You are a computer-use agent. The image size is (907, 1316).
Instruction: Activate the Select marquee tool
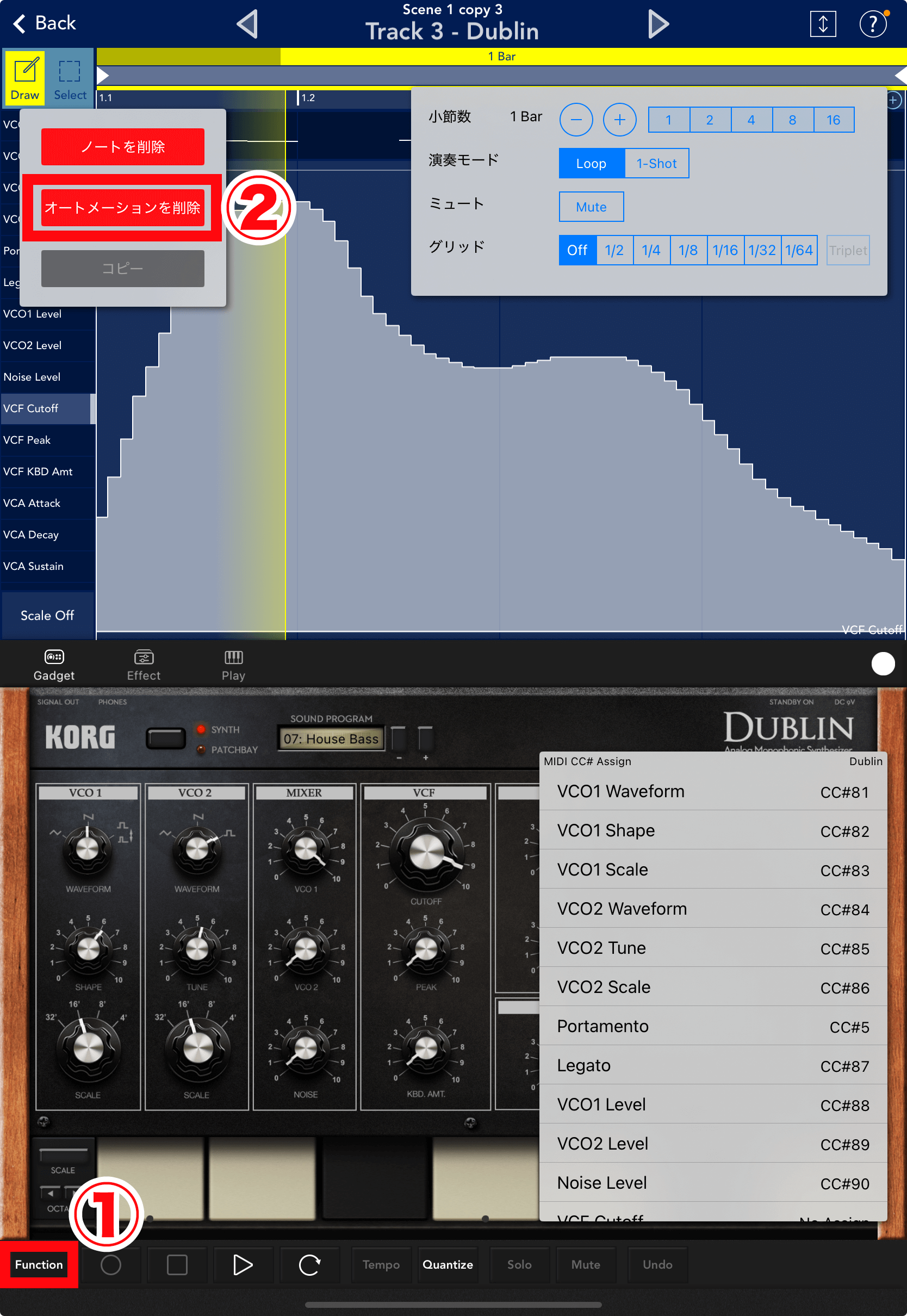[70, 77]
